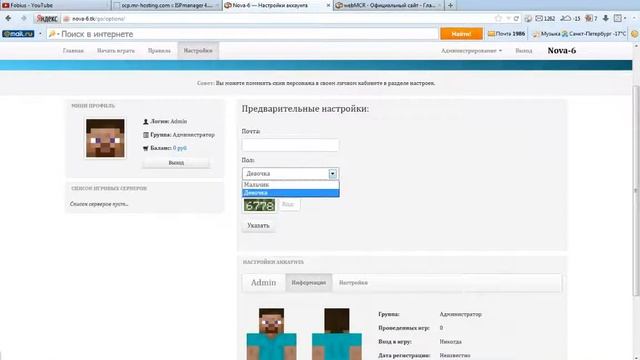Image resolution: width=640 pixels, height=360 pixels.
Task: Click the YouTube favicon on Fobius tab
Action: click(x=6, y=5)
